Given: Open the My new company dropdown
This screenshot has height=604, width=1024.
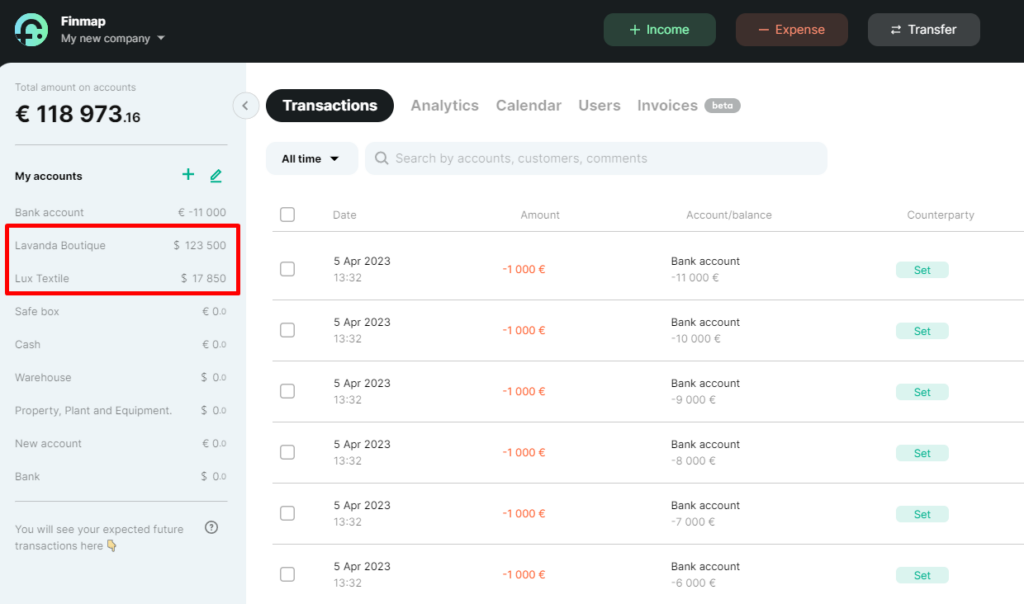Looking at the screenshot, I should (x=112, y=39).
